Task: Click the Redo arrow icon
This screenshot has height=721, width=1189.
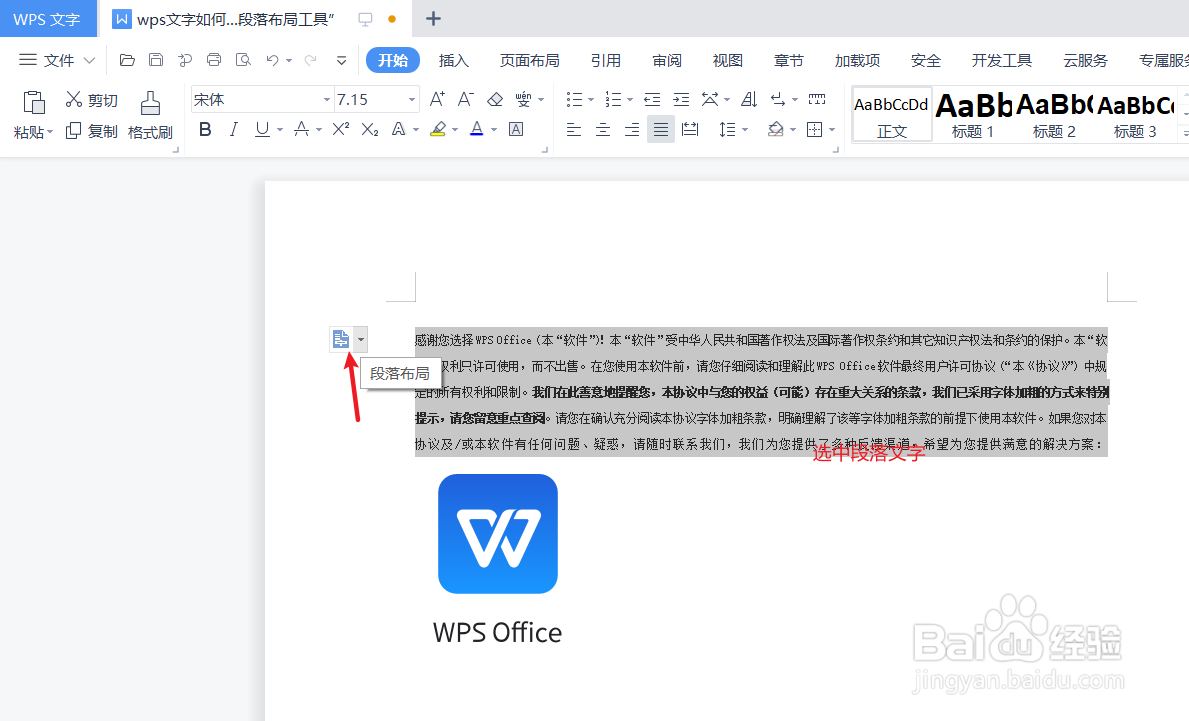Action: click(310, 60)
